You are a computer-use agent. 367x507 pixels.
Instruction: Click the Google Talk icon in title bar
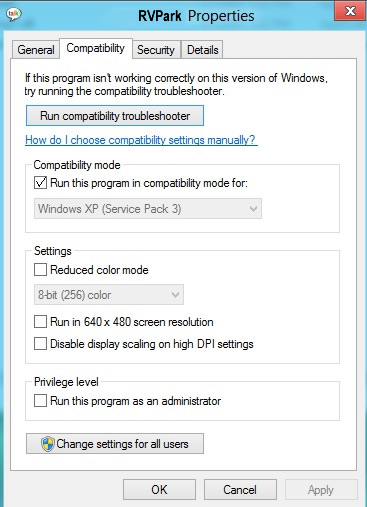pos(14,14)
